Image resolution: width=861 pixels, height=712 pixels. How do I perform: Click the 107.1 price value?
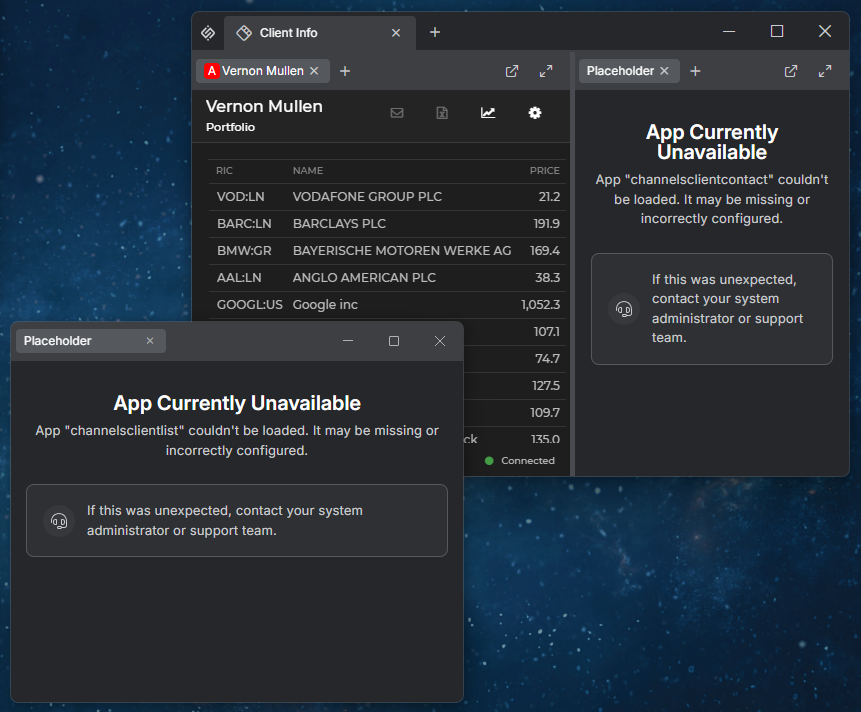click(547, 331)
